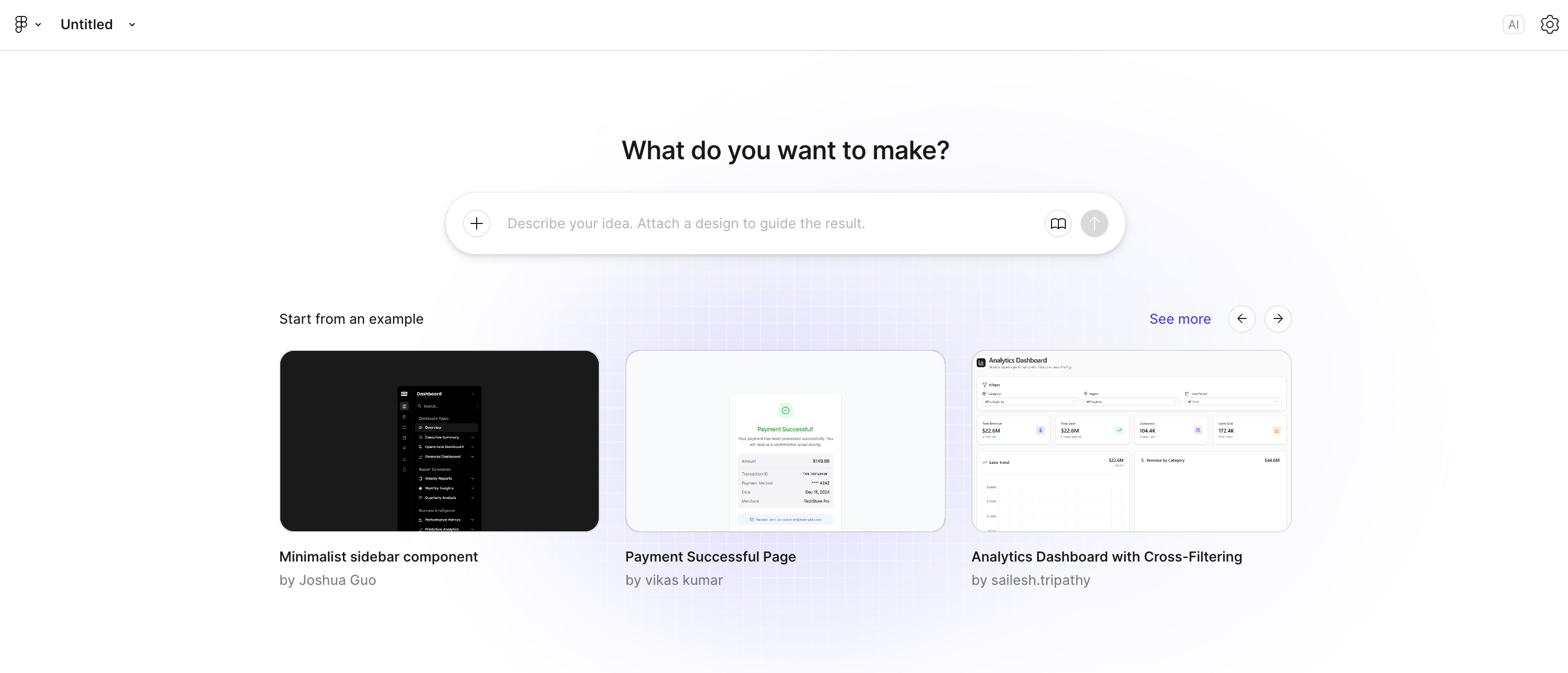The height and width of the screenshot is (673, 1568).
Task: Click the author link by sailesh.tripathy
Action: point(1030,580)
